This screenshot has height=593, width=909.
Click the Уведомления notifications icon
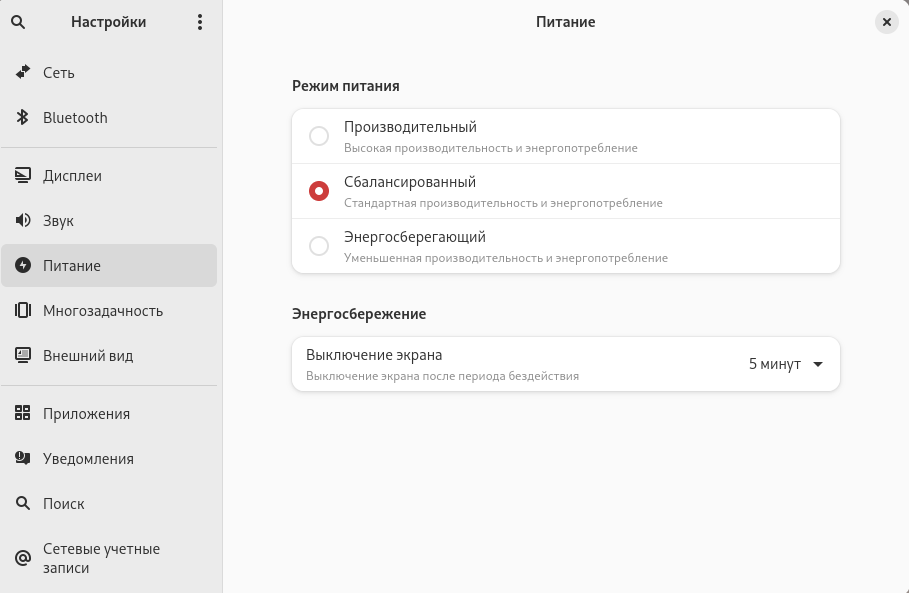23,459
